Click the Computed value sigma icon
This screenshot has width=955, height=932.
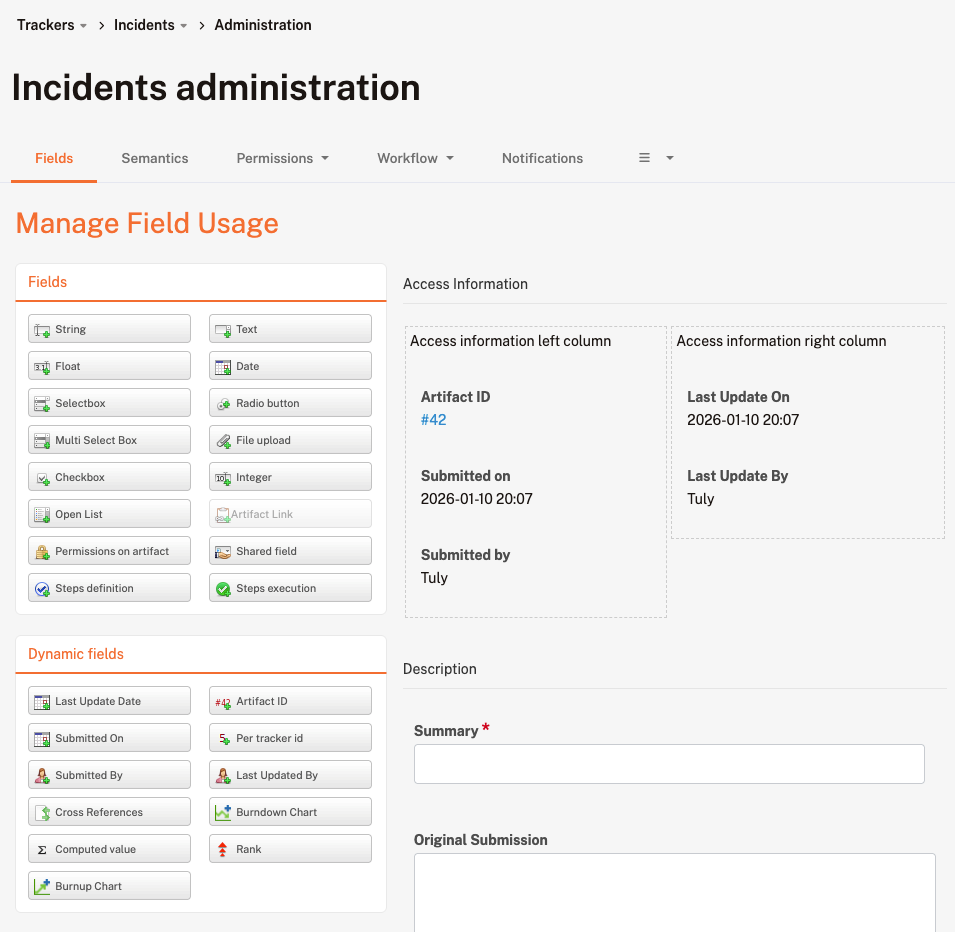pyautogui.click(x=42, y=850)
